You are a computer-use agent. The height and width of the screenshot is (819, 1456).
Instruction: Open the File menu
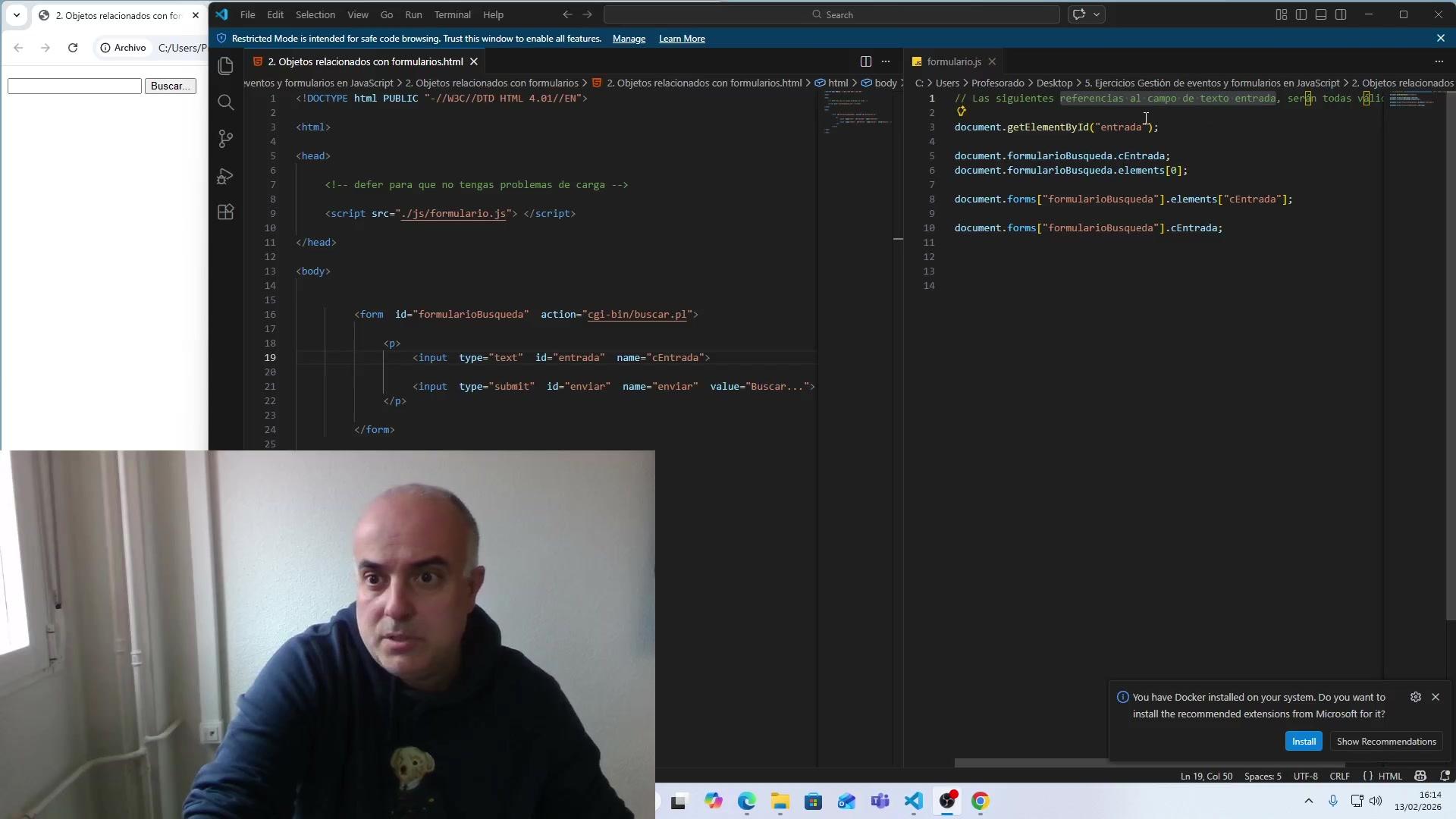pyautogui.click(x=247, y=14)
